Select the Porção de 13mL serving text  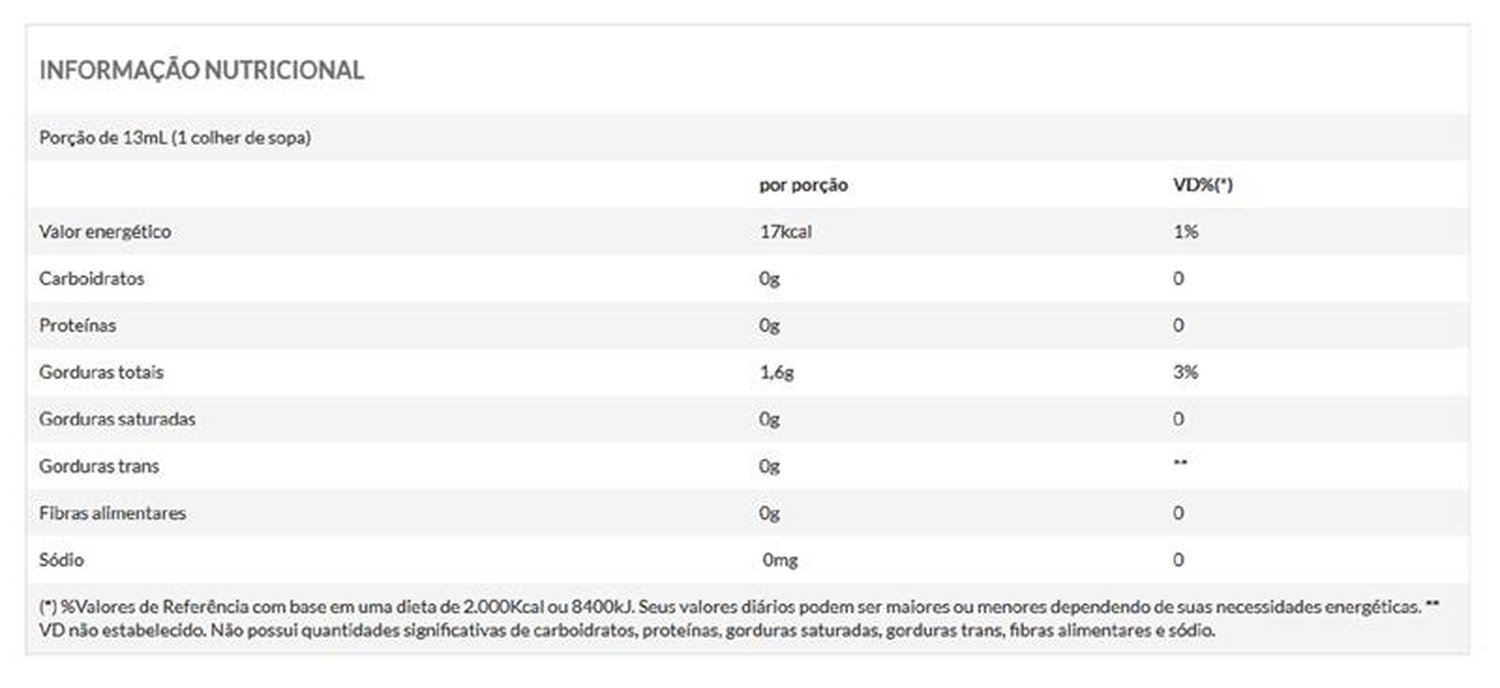[x=175, y=138]
